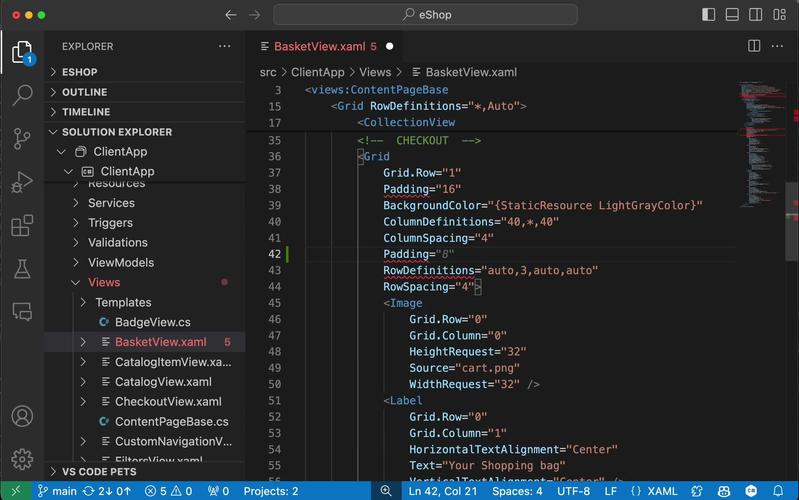The width and height of the screenshot is (799, 500).
Task: Click the unsaved dot on BasketView.xaml tab
Action: pos(389,46)
